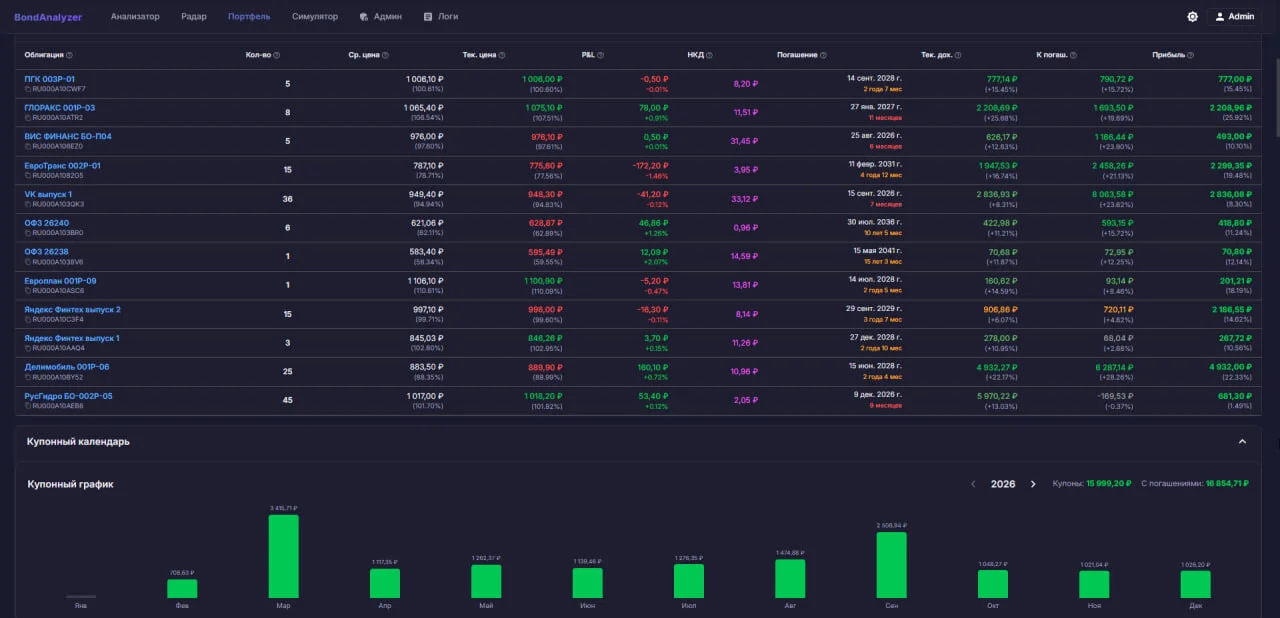1280x618 pixels.
Task: Copy ISIN RU000A10ATR2 using its copy icon
Action: click(28, 117)
